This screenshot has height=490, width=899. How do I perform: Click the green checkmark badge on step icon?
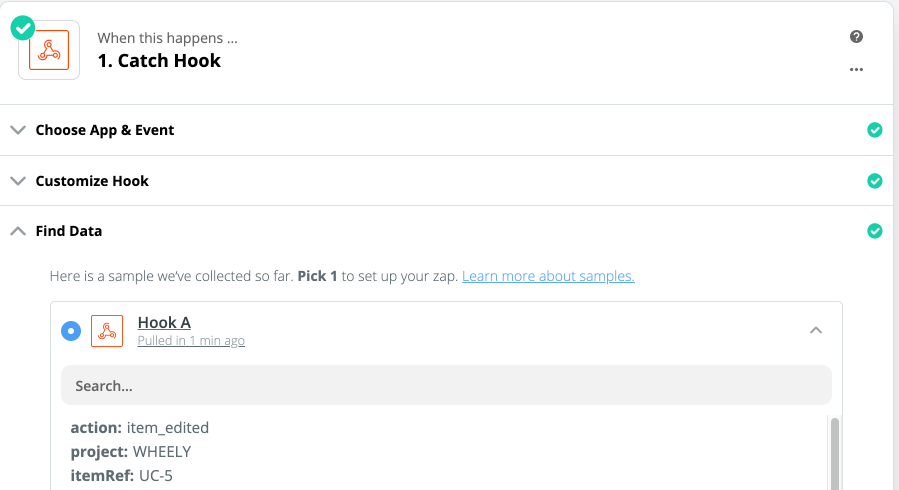[23, 28]
